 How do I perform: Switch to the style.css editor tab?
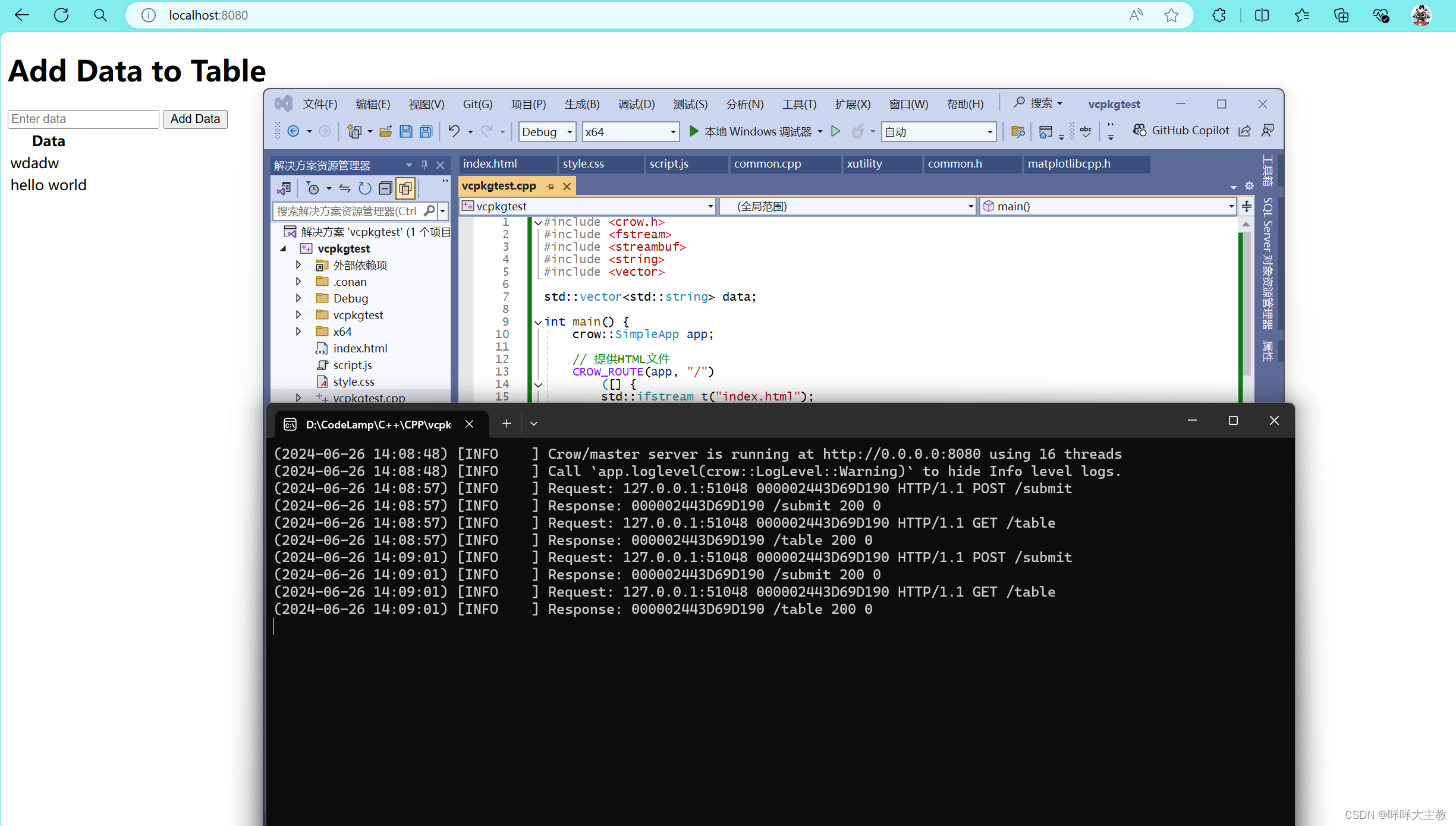(x=583, y=163)
